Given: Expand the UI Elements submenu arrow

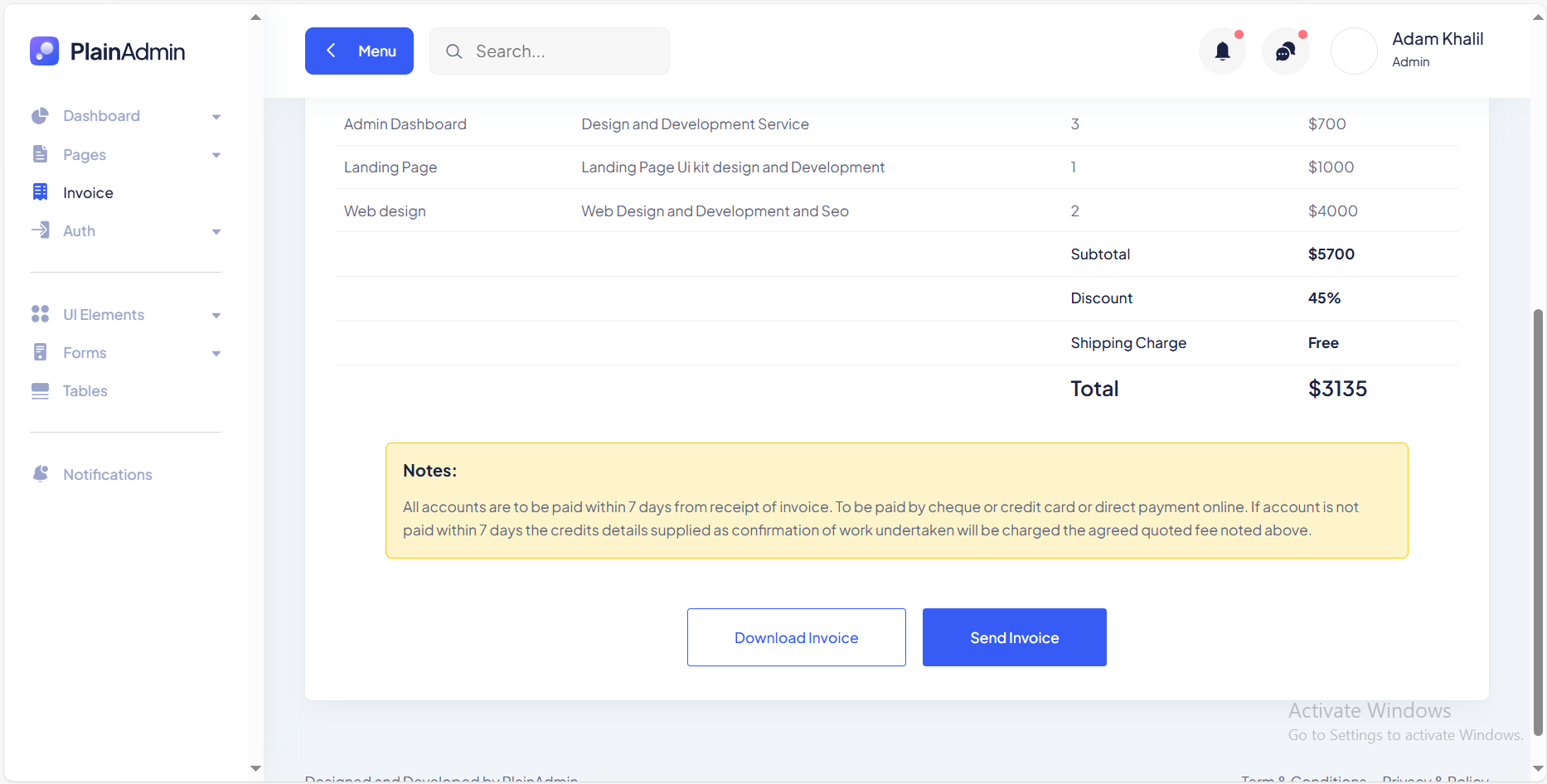Looking at the screenshot, I should 216,316.
